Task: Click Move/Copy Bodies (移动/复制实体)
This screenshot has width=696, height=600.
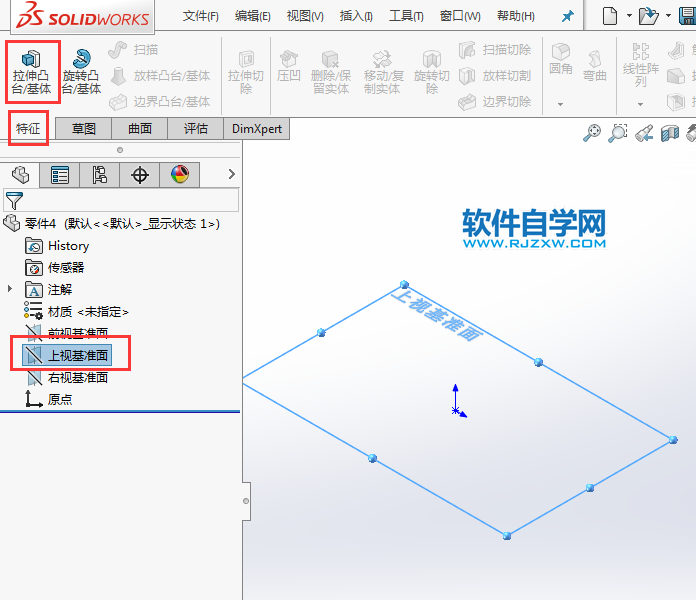Action: [382, 72]
